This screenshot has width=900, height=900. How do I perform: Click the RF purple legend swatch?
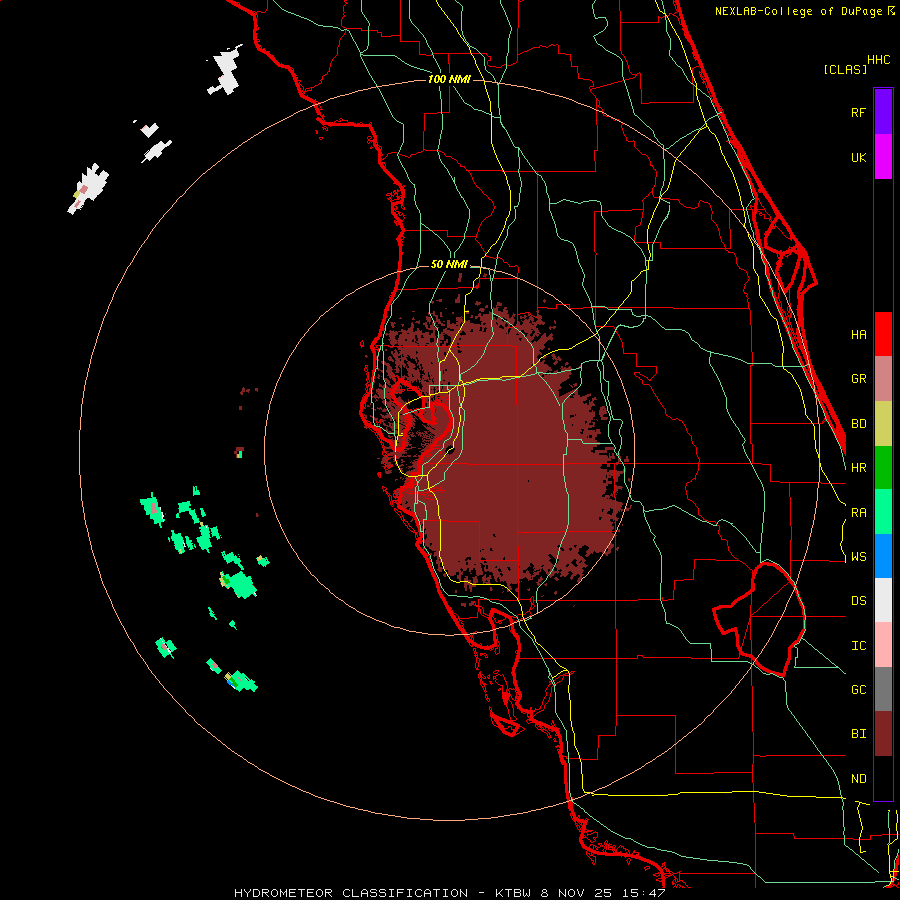(883, 112)
